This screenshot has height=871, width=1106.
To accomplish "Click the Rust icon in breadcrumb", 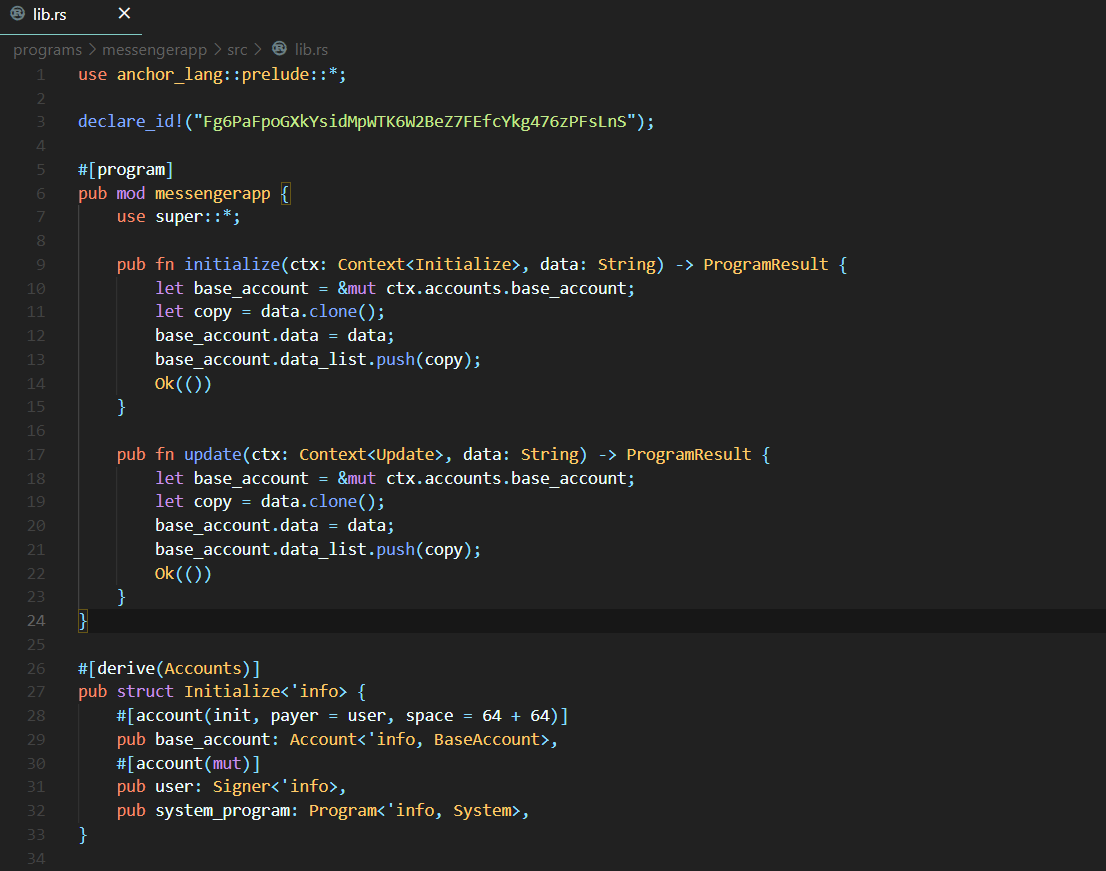I will click(x=280, y=48).
